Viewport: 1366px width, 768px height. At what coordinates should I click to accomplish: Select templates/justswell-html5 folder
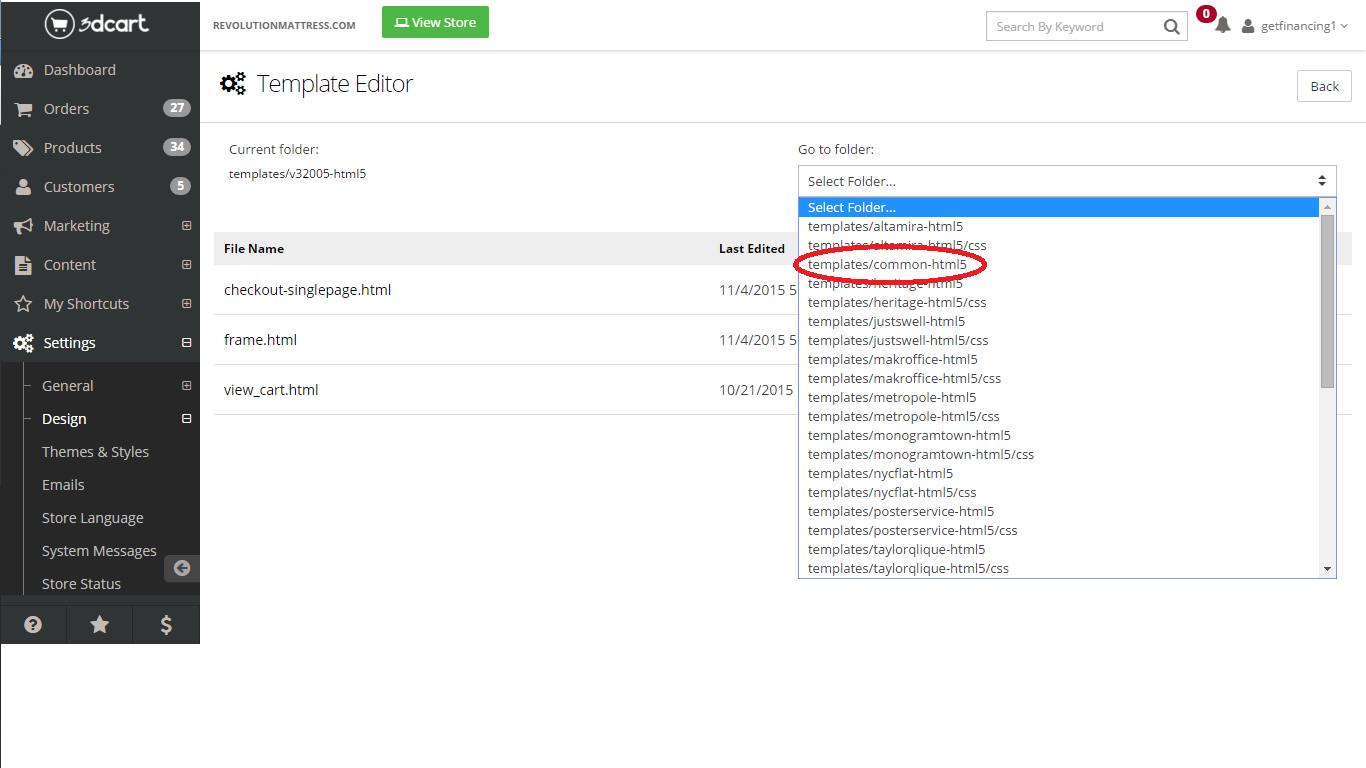(886, 321)
